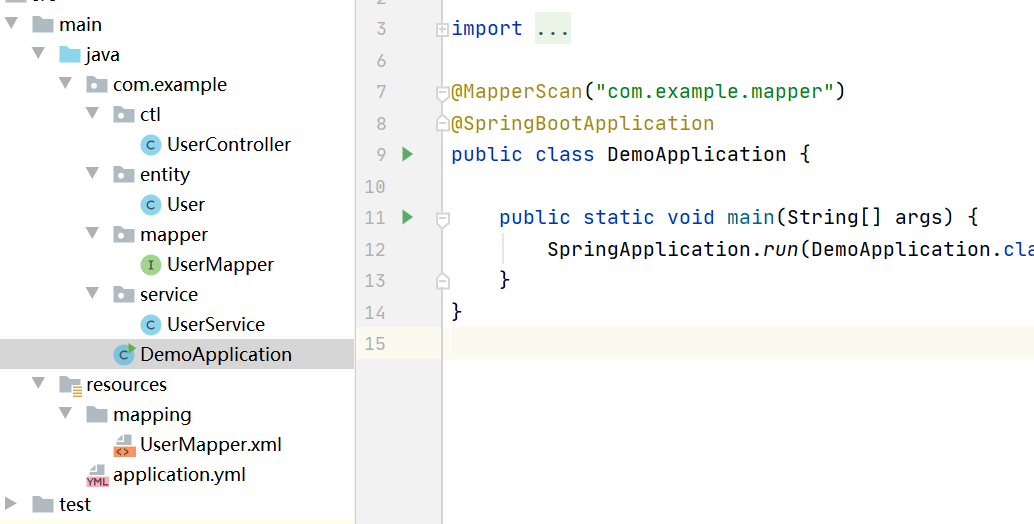Image resolution: width=1034 pixels, height=524 pixels.
Task: Collapse the mapper package arrow
Action: pos(92,233)
